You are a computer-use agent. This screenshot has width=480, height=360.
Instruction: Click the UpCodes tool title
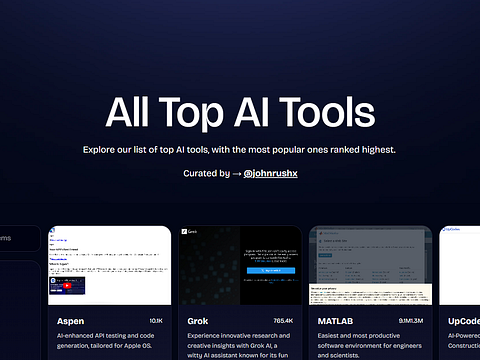click(464, 321)
